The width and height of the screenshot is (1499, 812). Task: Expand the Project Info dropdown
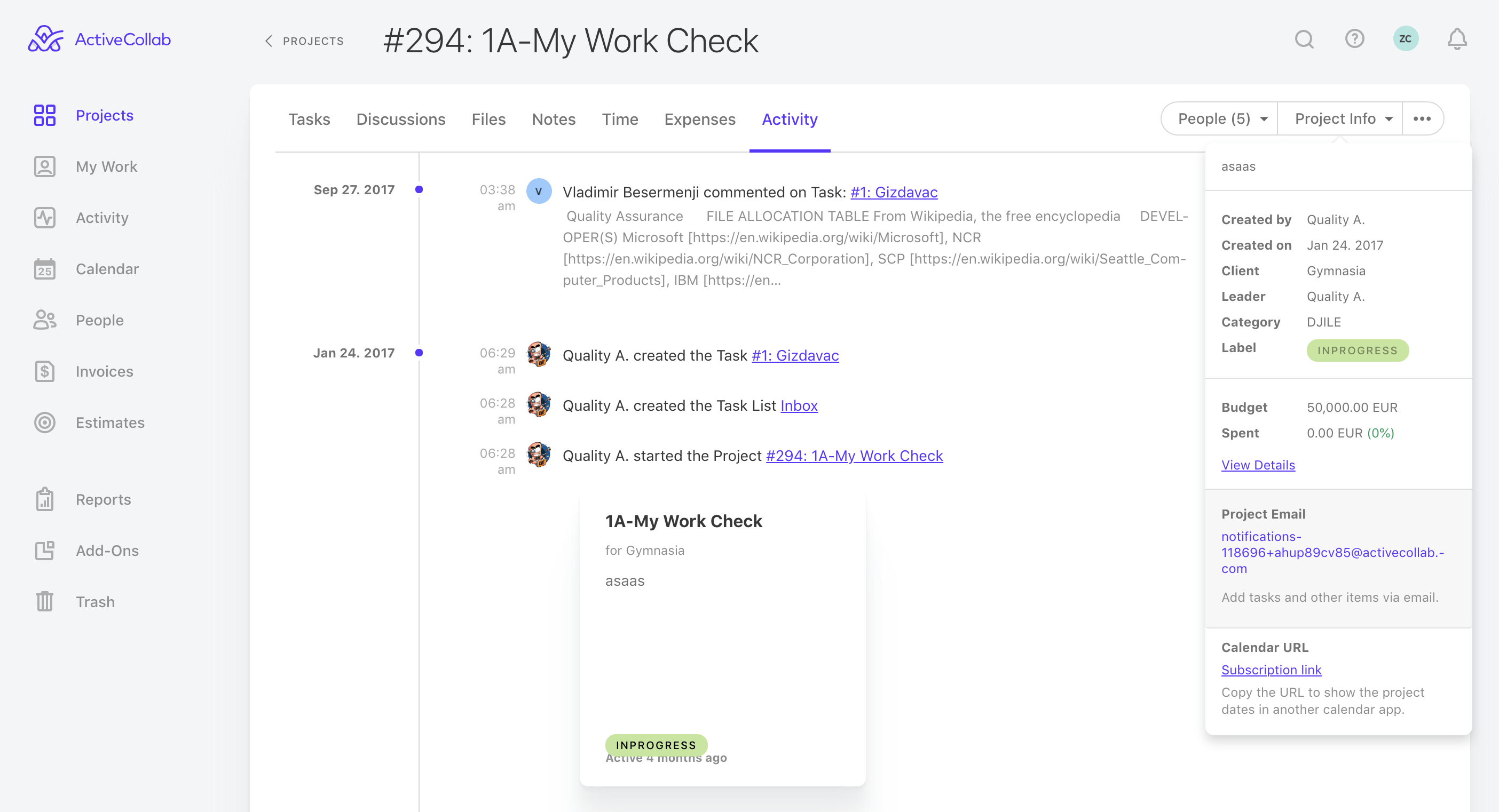(x=1339, y=118)
